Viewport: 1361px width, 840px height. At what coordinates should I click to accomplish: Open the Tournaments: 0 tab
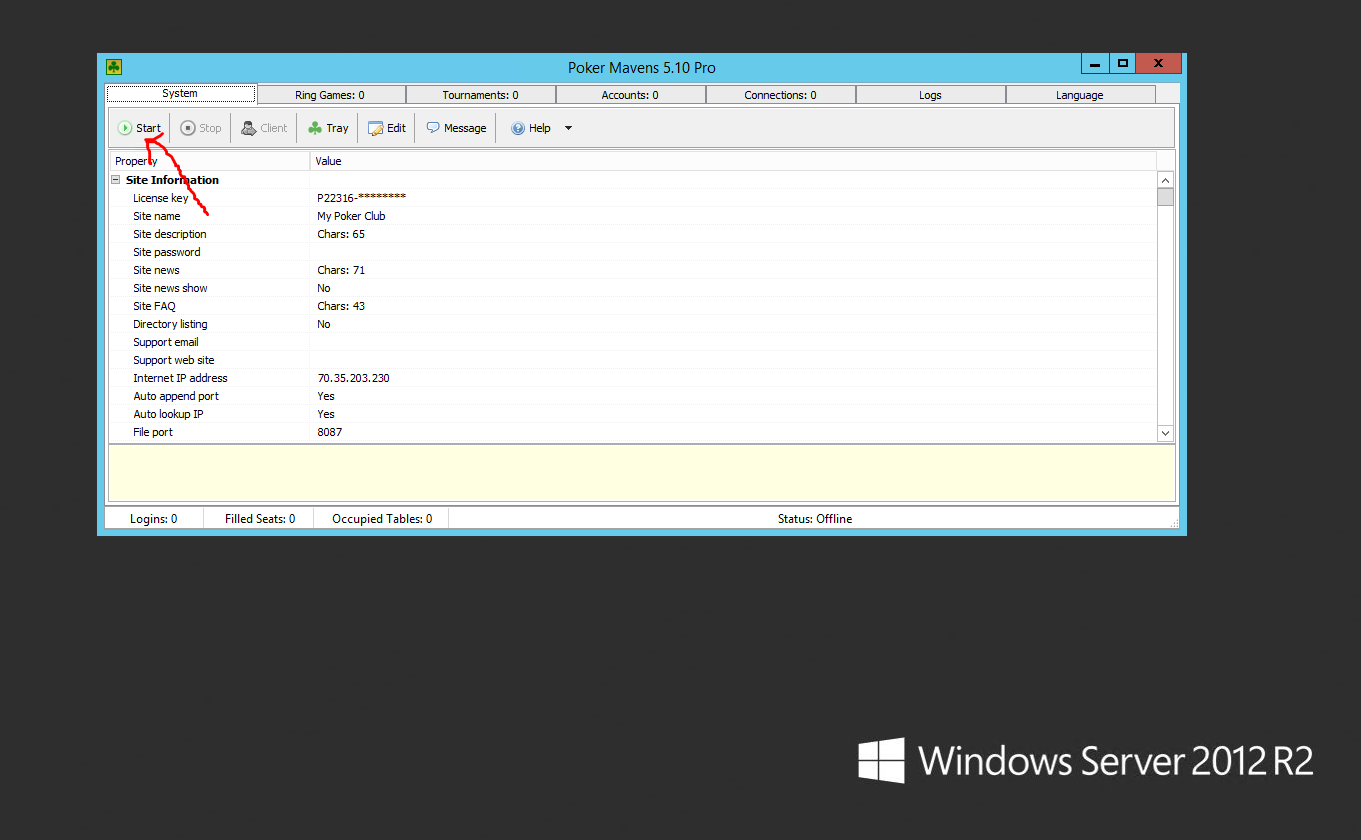click(x=481, y=95)
